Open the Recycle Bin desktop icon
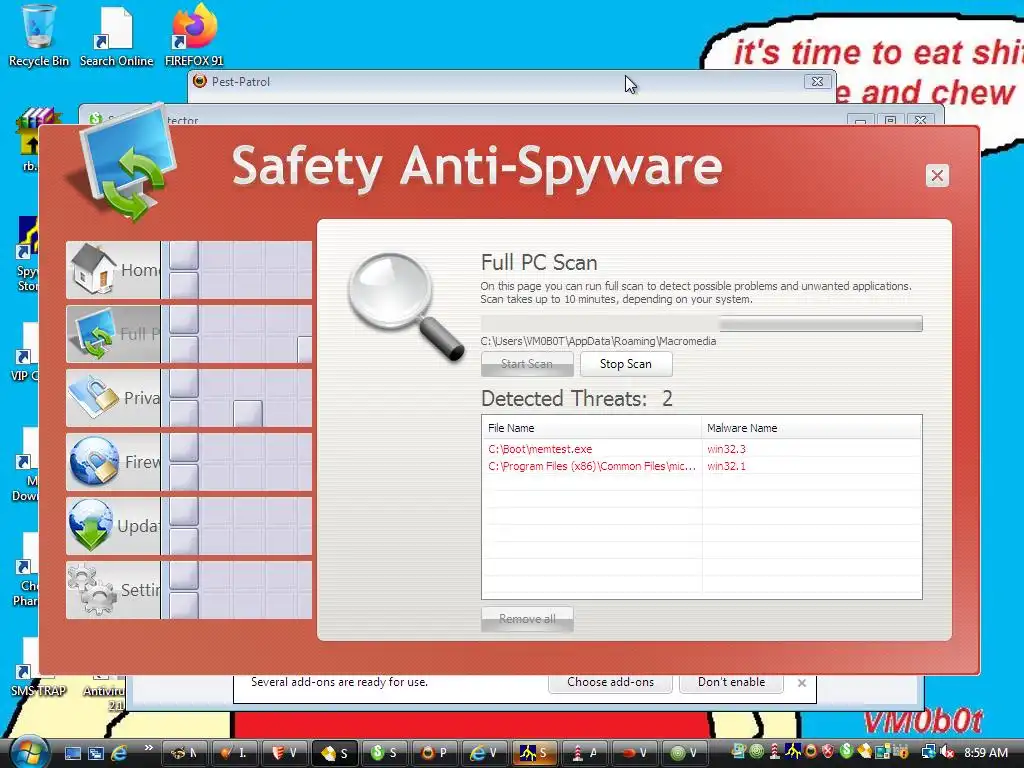1024x768 pixels. [x=39, y=36]
